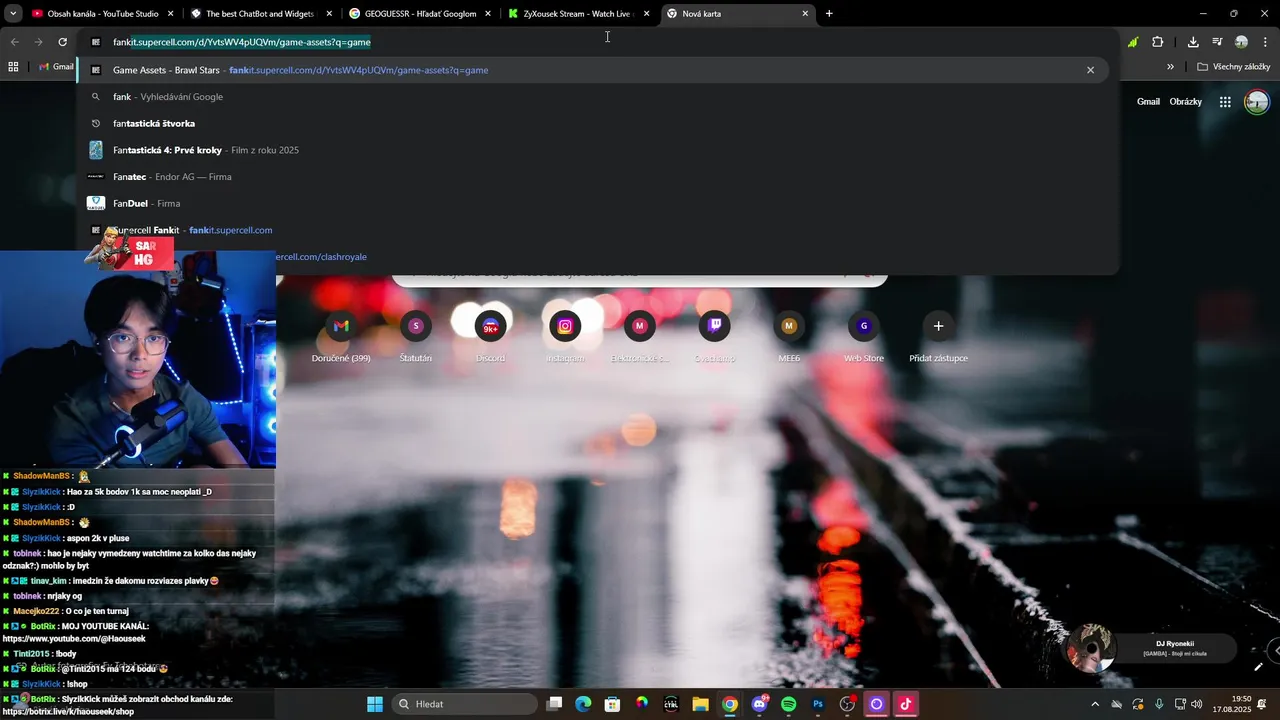Switch to the Obsah kanála YouTube Studio tab
Image resolution: width=1280 pixels, height=720 pixels.
(102, 13)
